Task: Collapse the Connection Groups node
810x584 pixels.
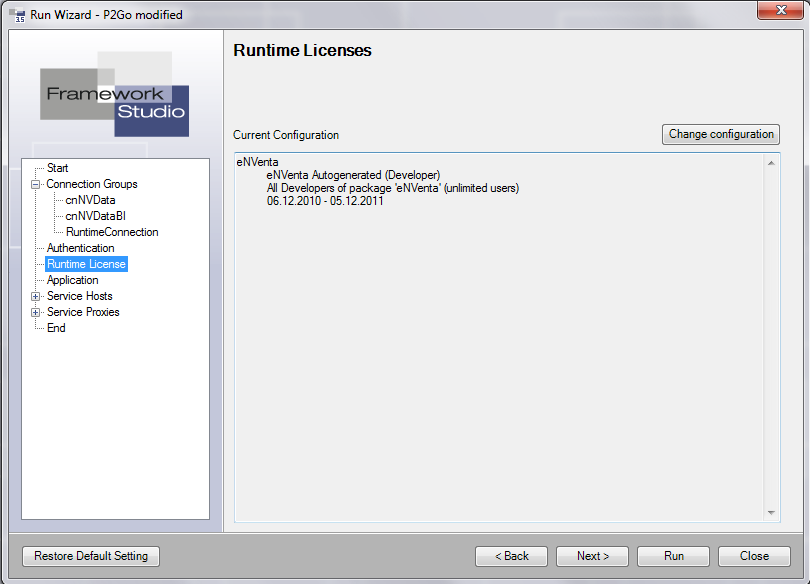Action: (x=35, y=184)
